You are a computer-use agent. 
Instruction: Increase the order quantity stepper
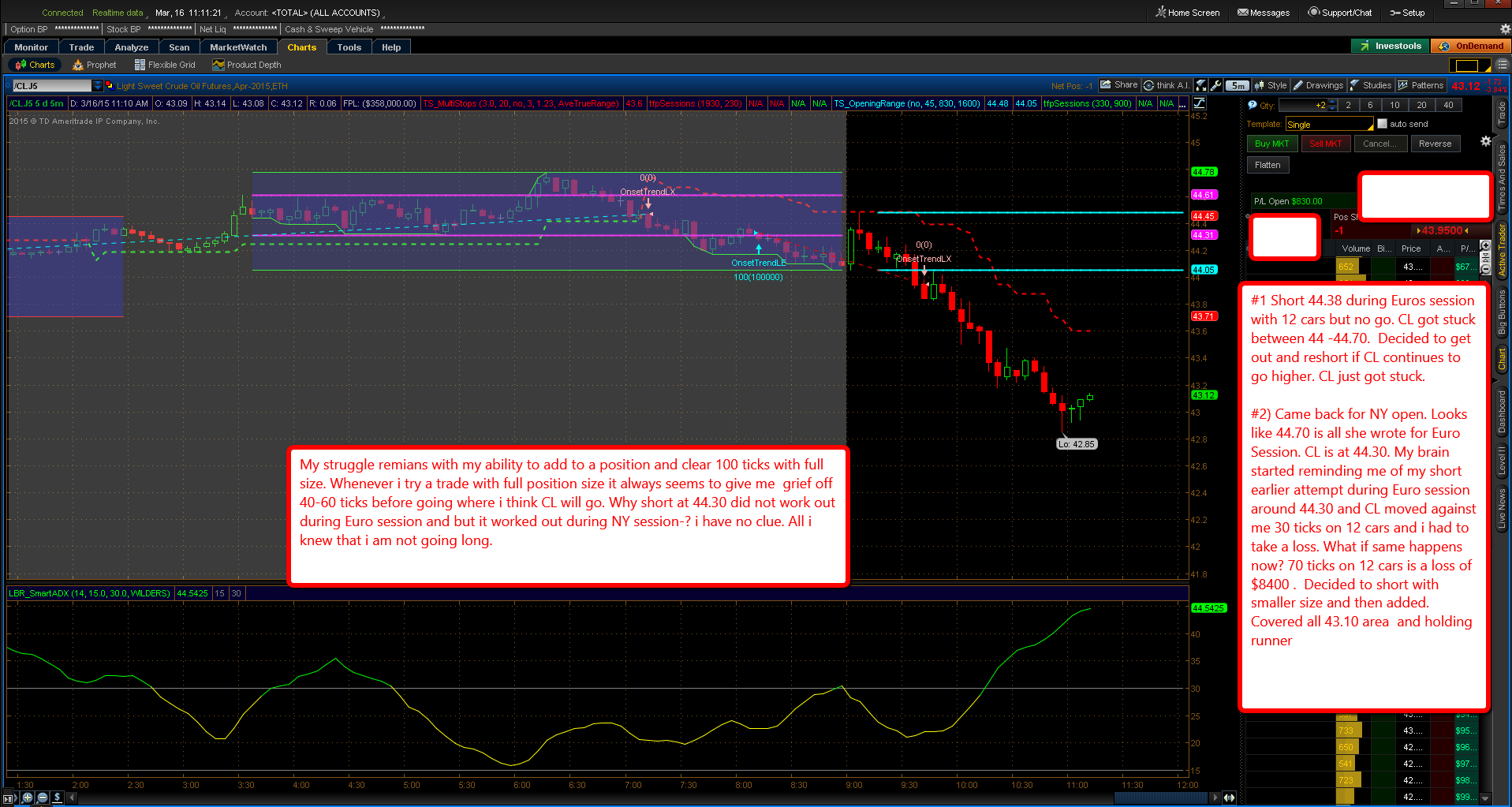coord(1332,102)
